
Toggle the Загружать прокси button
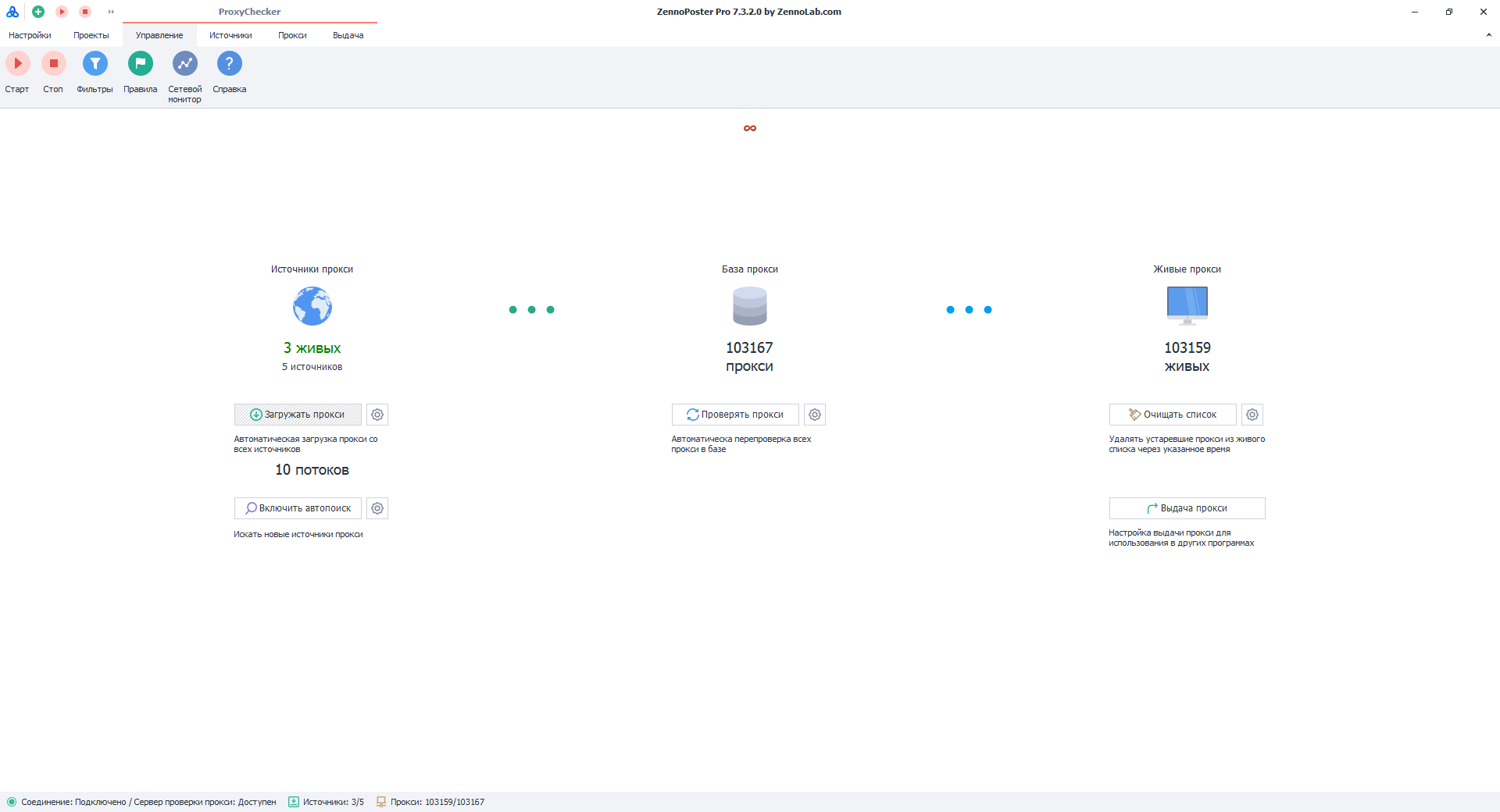298,415
